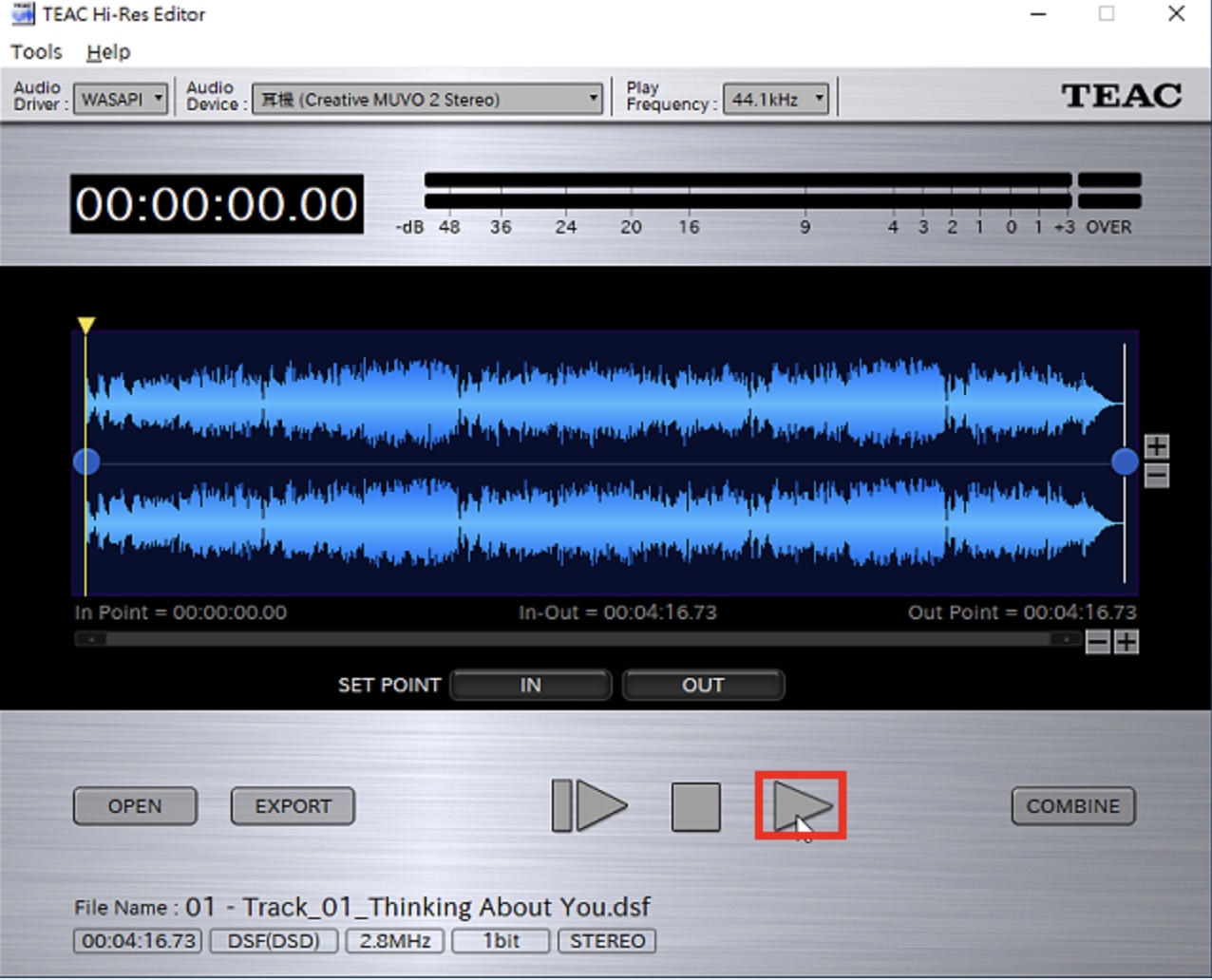Set the OUT point
This screenshot has width=1212, height=980.
coord(703,685)
